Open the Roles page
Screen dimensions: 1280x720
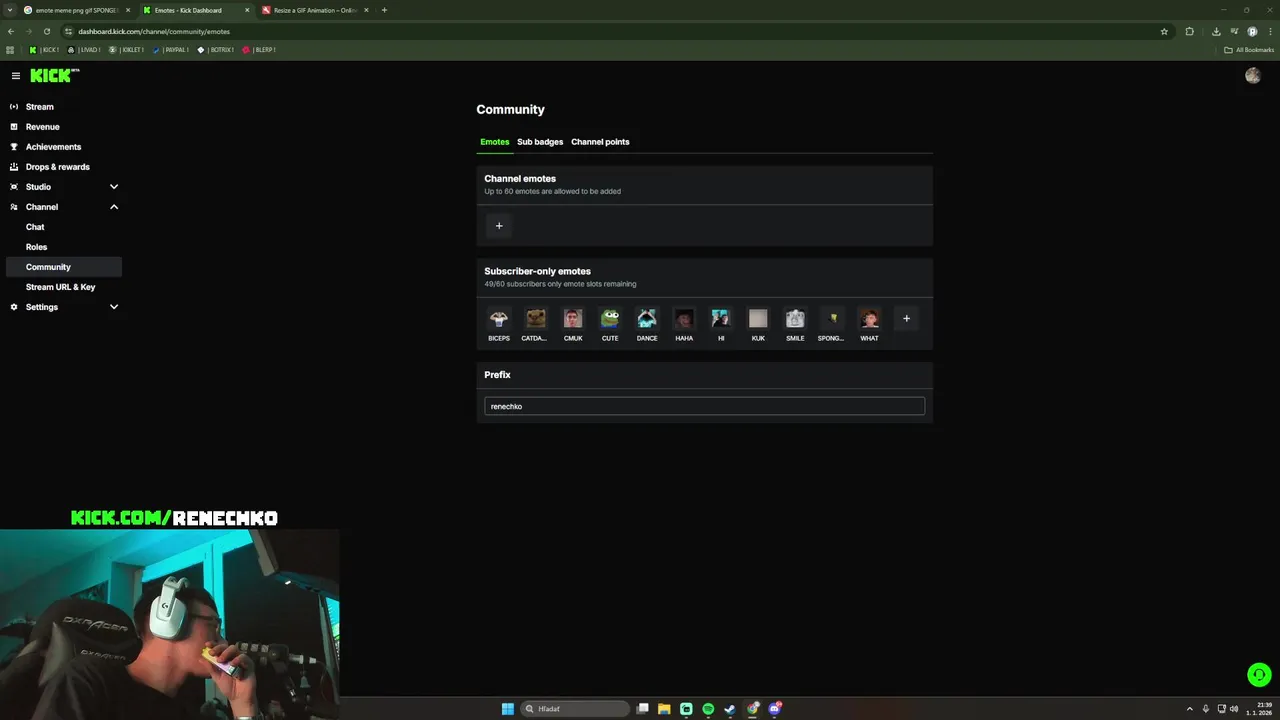point(36,247)
